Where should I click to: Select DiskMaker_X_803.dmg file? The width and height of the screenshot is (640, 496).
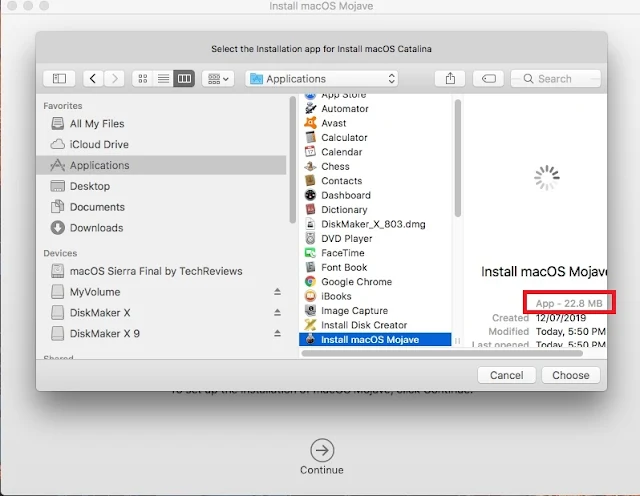[373, 224]
